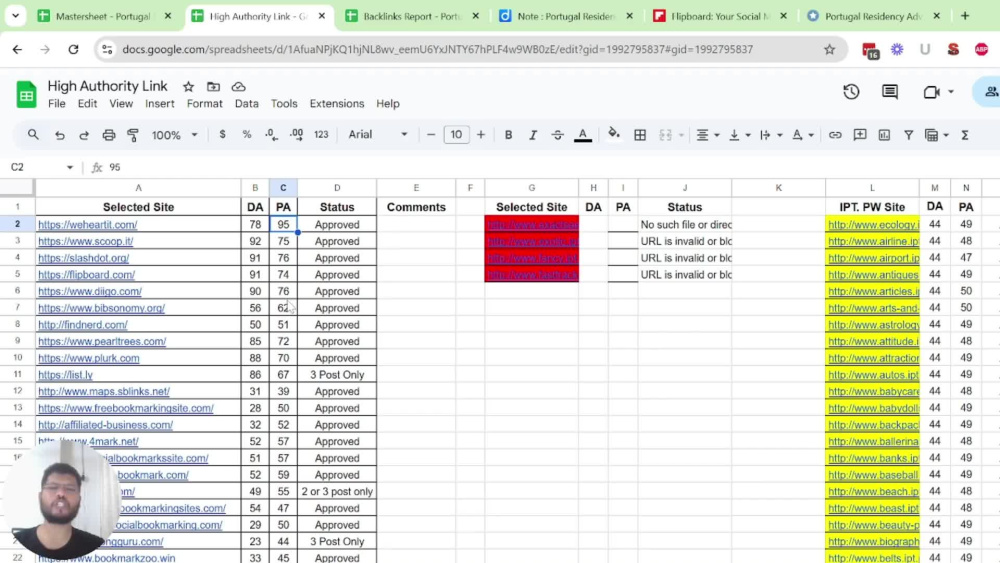Open the Arial font dropdown
1000x563 pixels.
click(378, 135)
